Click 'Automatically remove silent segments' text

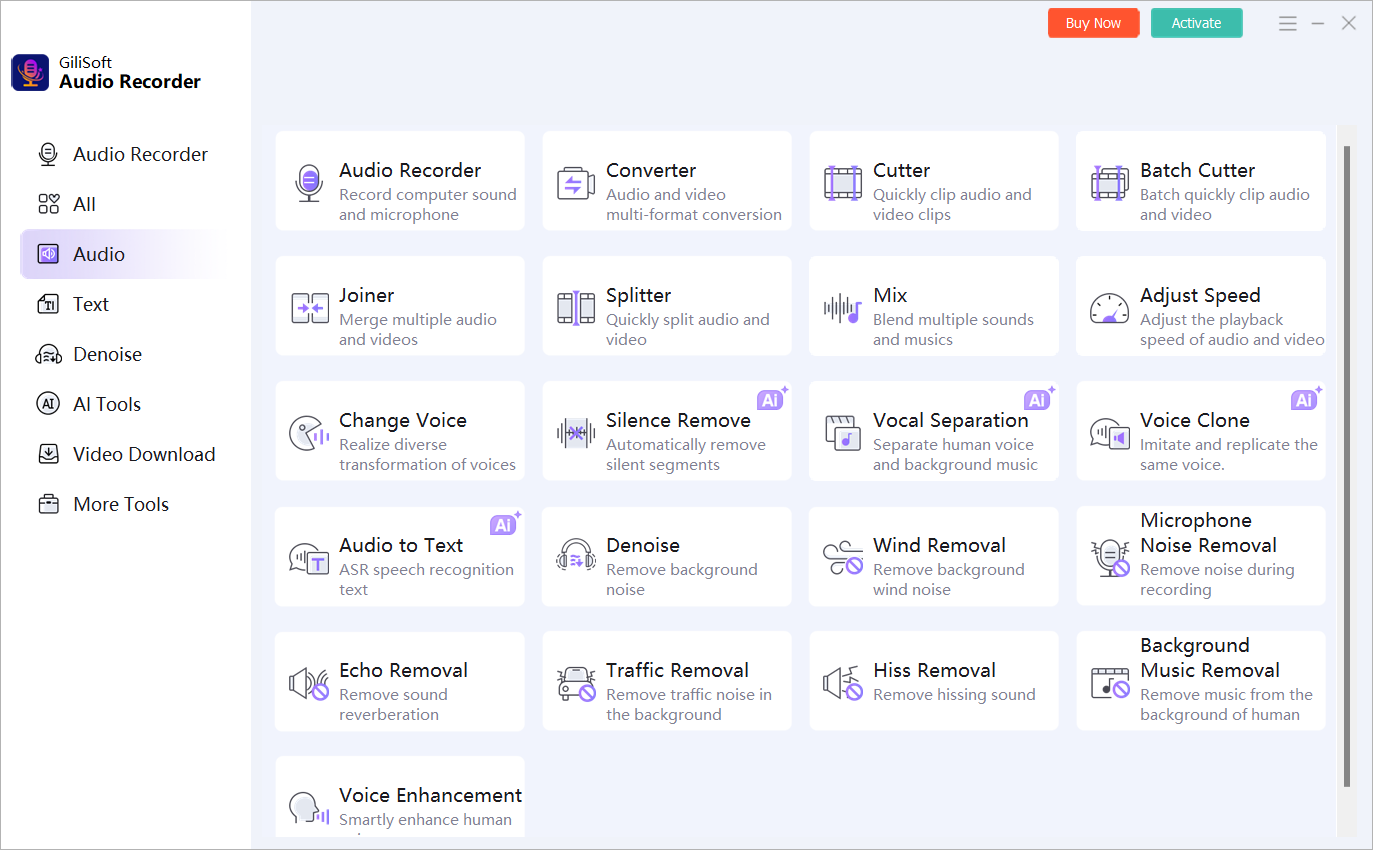tap(686, 455)
